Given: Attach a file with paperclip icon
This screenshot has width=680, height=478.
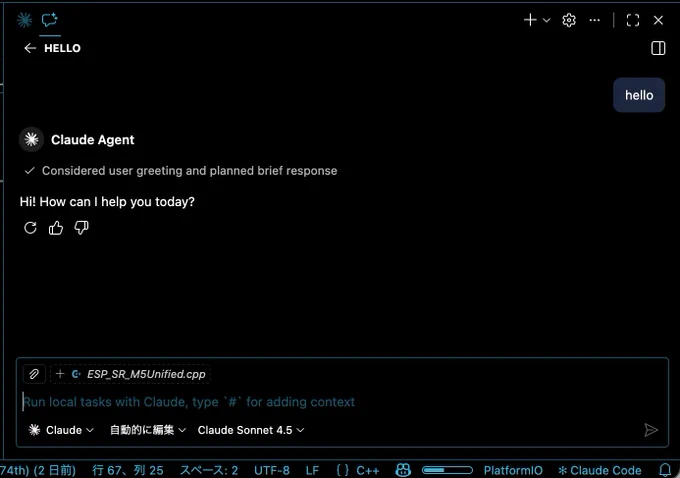Looking at the screenshot, I should 34,374.
